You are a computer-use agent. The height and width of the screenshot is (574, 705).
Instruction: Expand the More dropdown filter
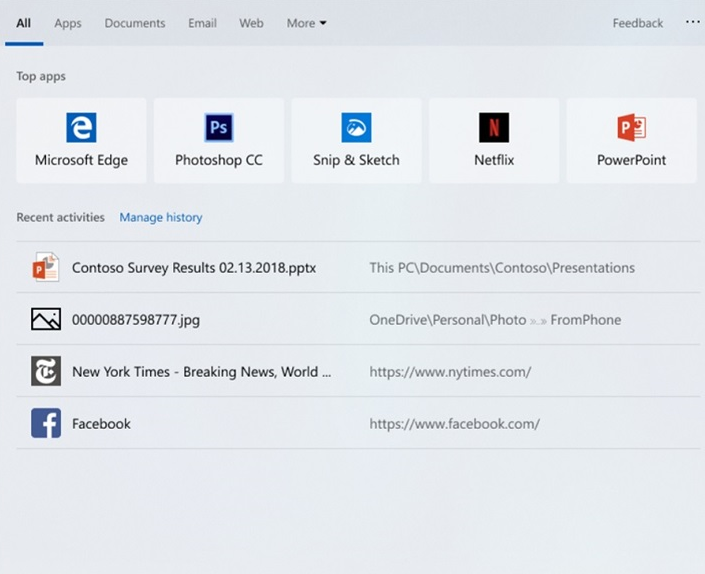pos(306,23)
